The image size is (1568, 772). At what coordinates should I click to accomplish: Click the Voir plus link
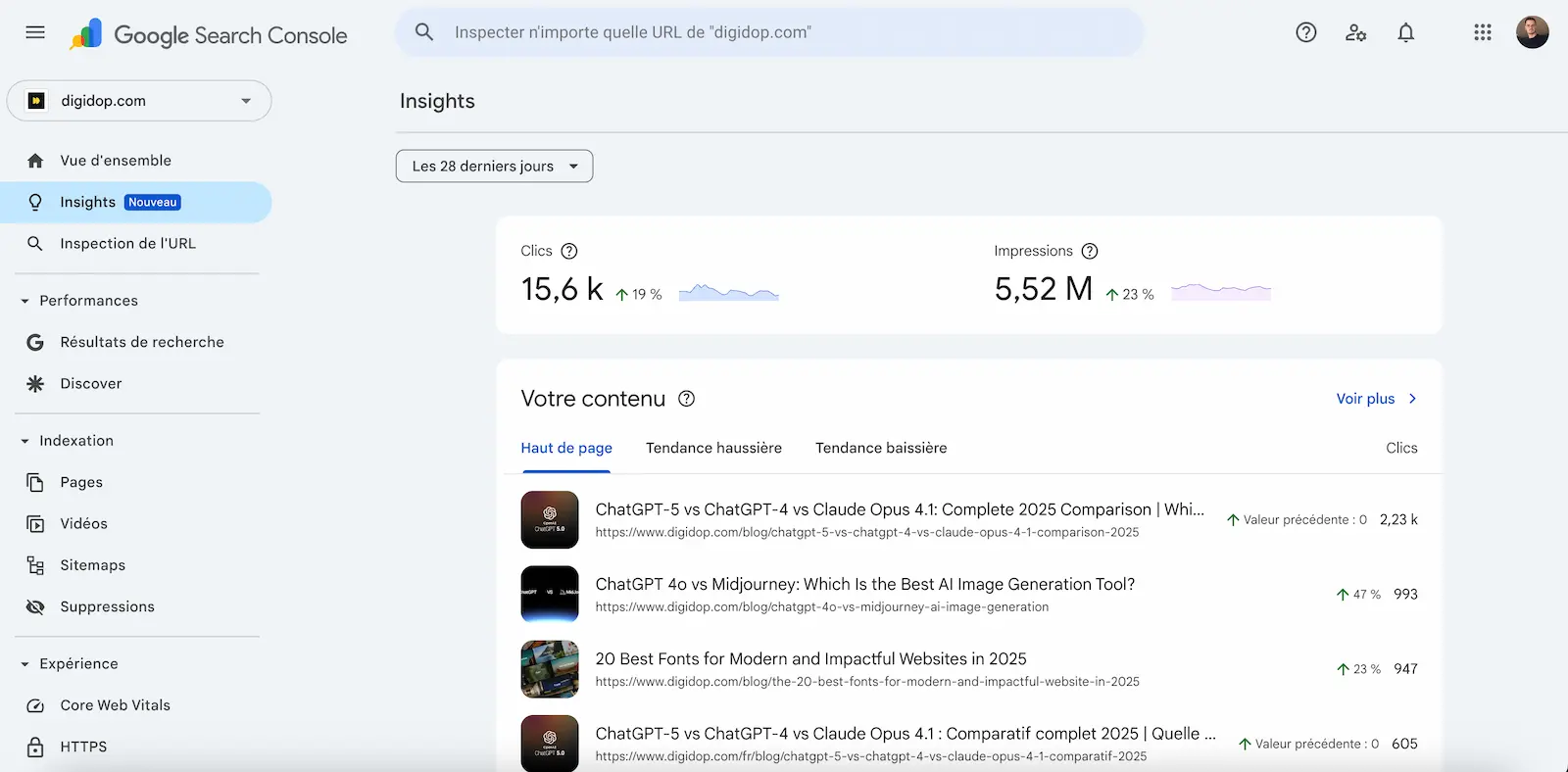[x=1376, y=399]
